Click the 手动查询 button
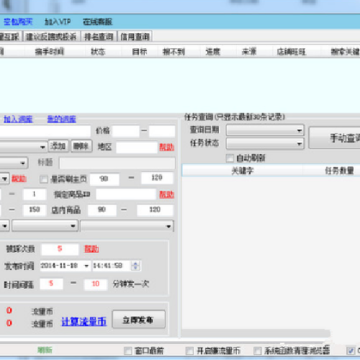Screen dimensions: 360x360 pyautogui.click(x=334, y=138)
